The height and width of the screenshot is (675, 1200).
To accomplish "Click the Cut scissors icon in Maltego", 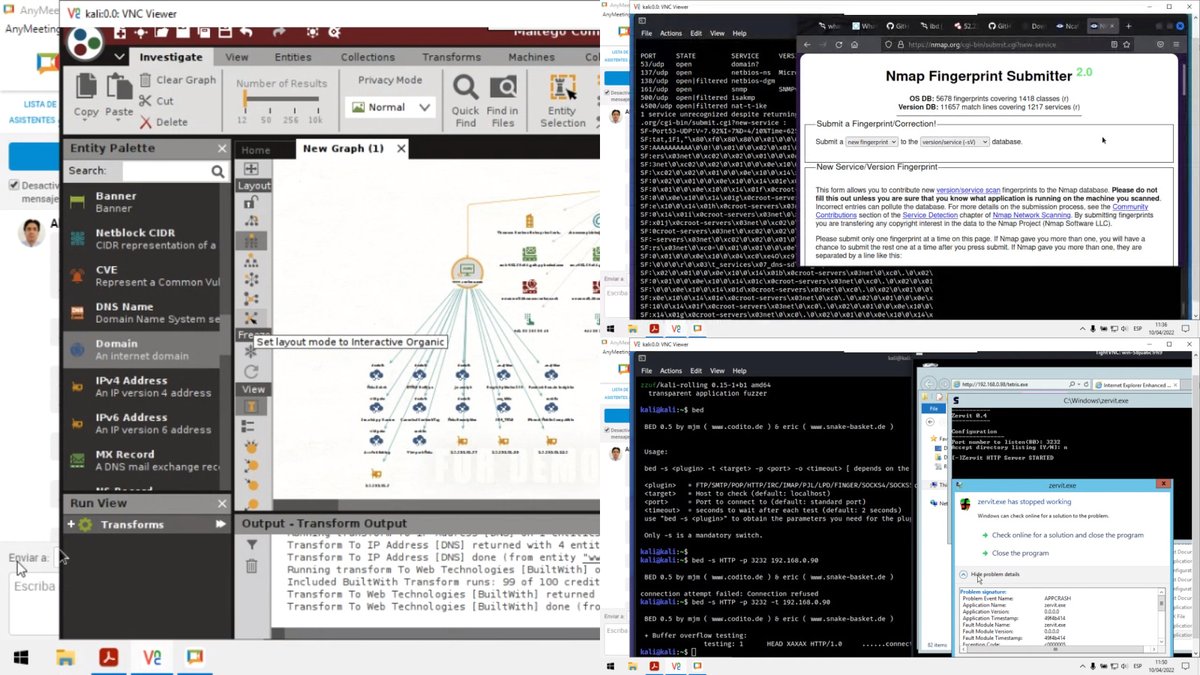I will pyautogui.click(x=145, y=101).
